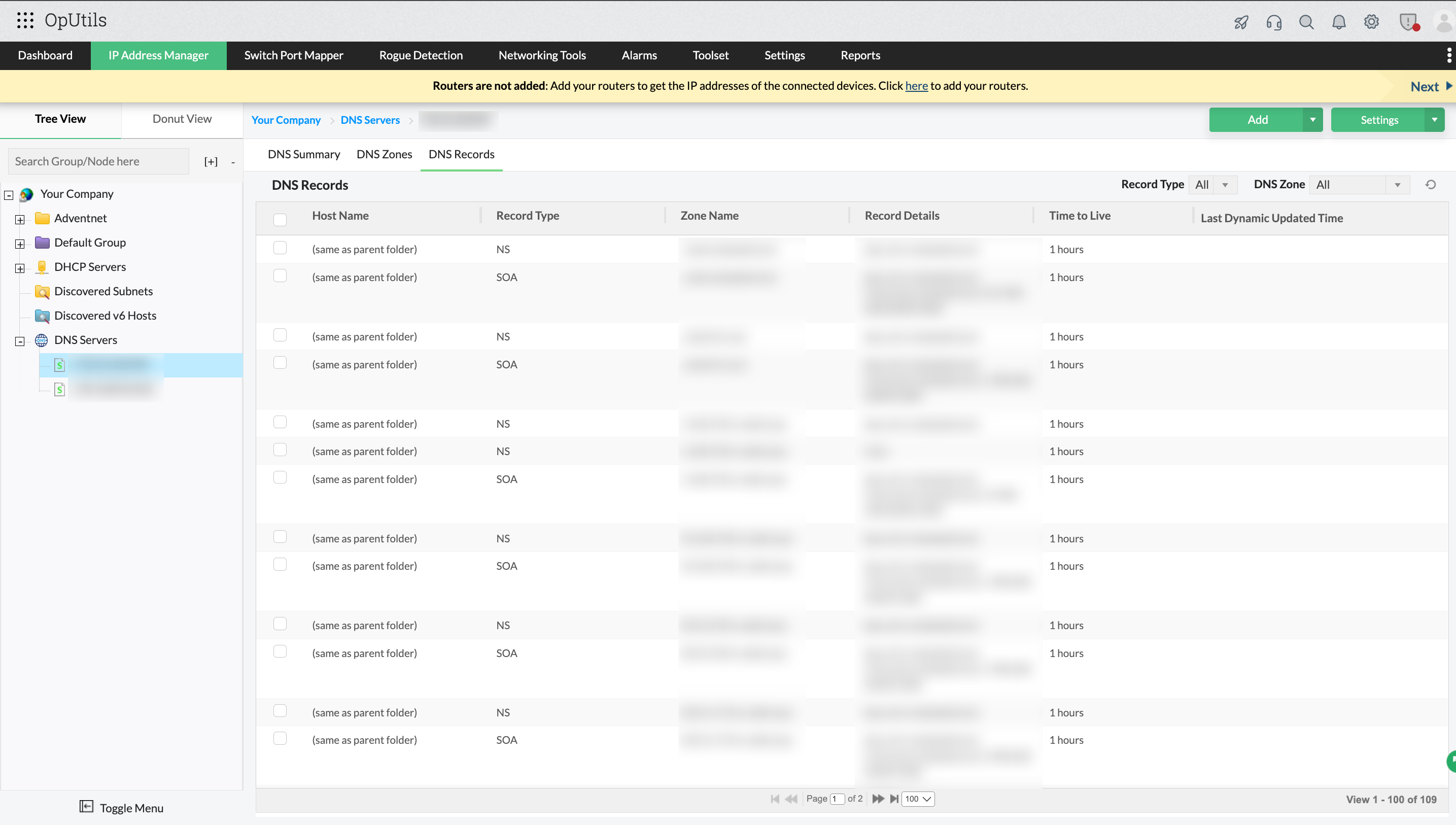1456x825 pixels.
Task: Click the shield alert icon
Action: pos(1408,22)
